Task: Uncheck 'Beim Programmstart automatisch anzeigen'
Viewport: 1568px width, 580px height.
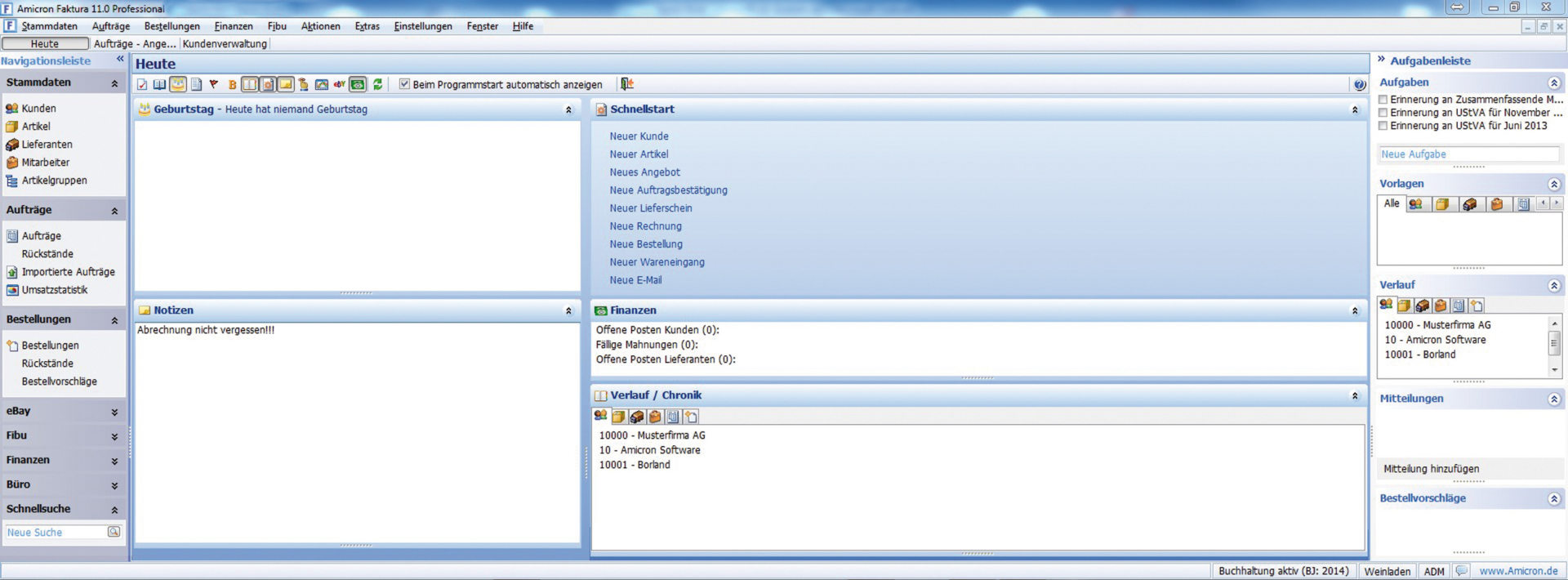Action: coord(404,84)
